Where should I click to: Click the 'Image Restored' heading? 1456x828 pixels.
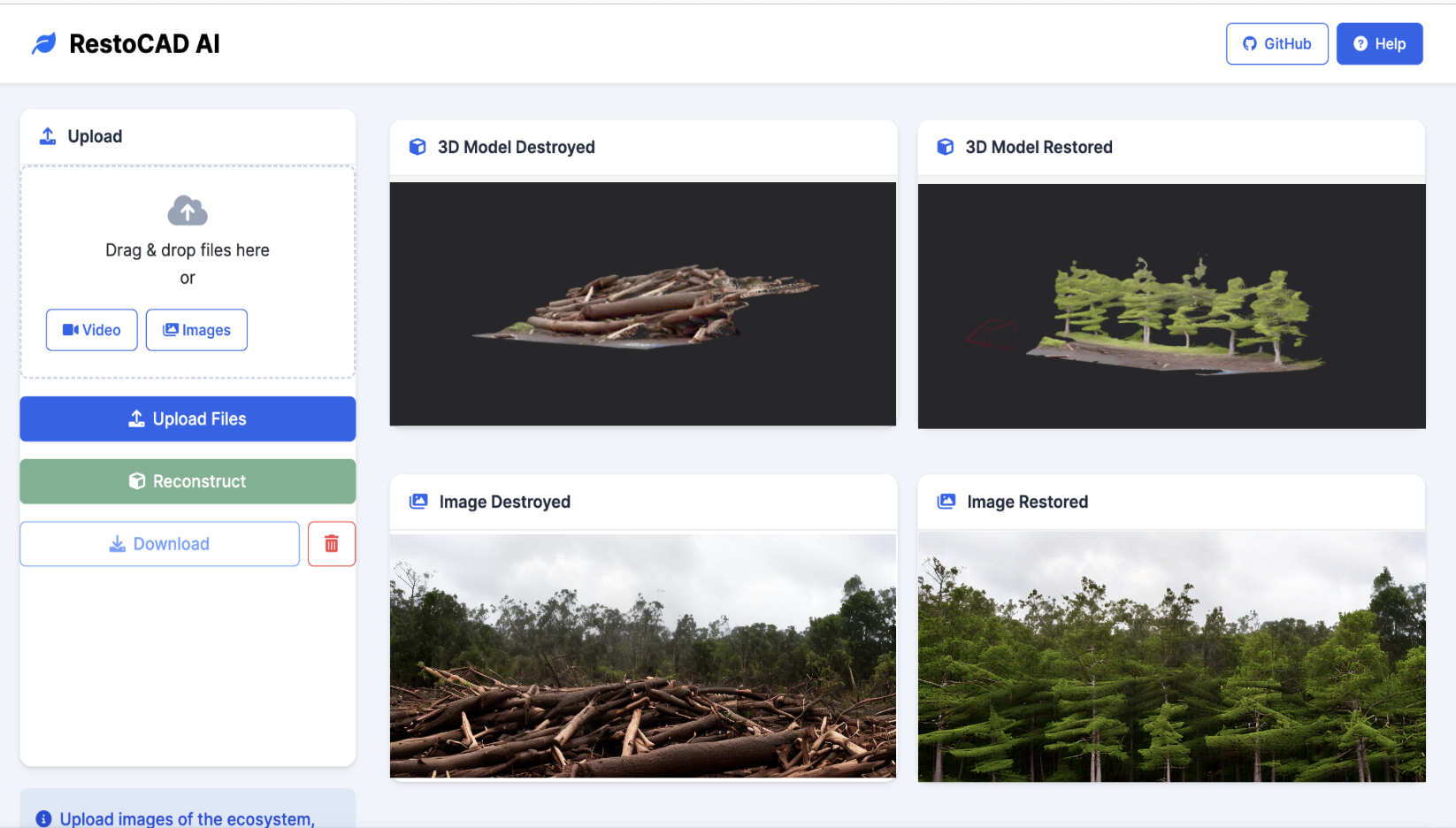click(1028, 502)
